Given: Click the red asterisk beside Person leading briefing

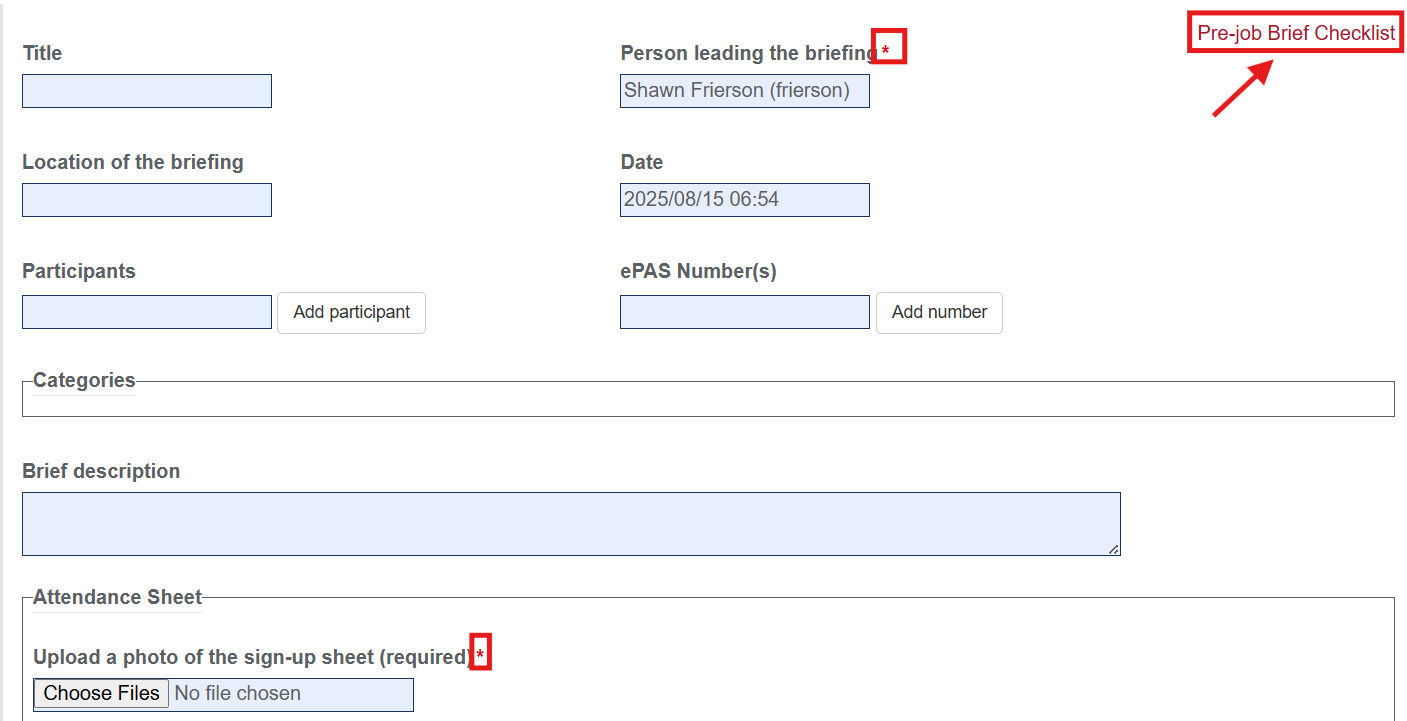Looking at the screenshot, I should pos(885,51).
